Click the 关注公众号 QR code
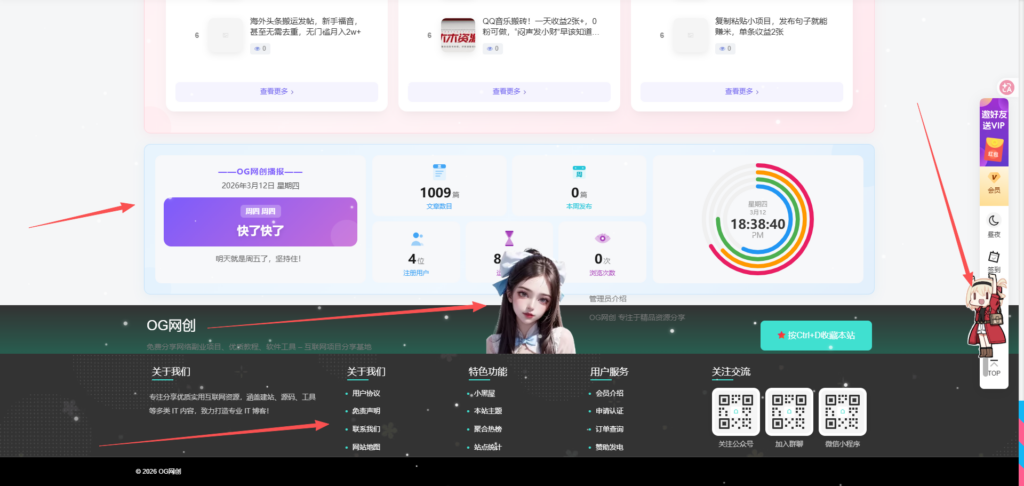The width and height of the screenshot is (1024, 486). click(x=735, y=412)
